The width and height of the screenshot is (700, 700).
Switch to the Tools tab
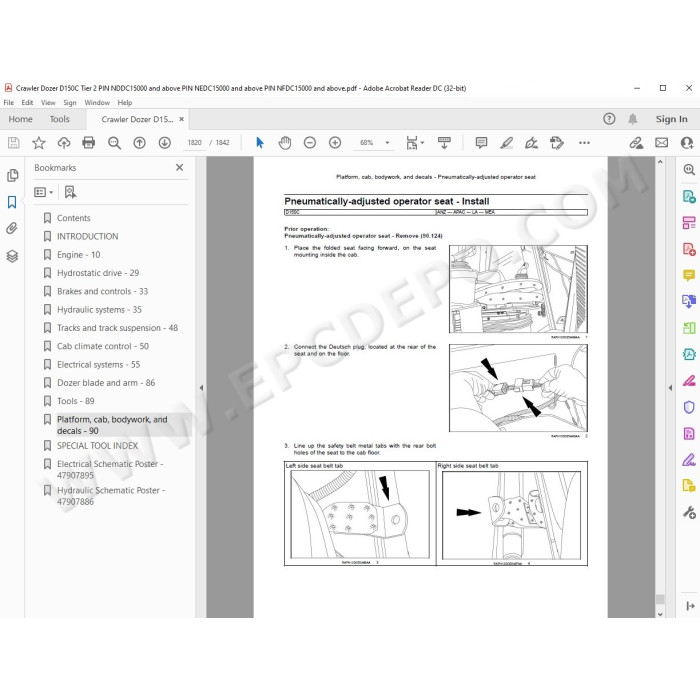point(60,119)
